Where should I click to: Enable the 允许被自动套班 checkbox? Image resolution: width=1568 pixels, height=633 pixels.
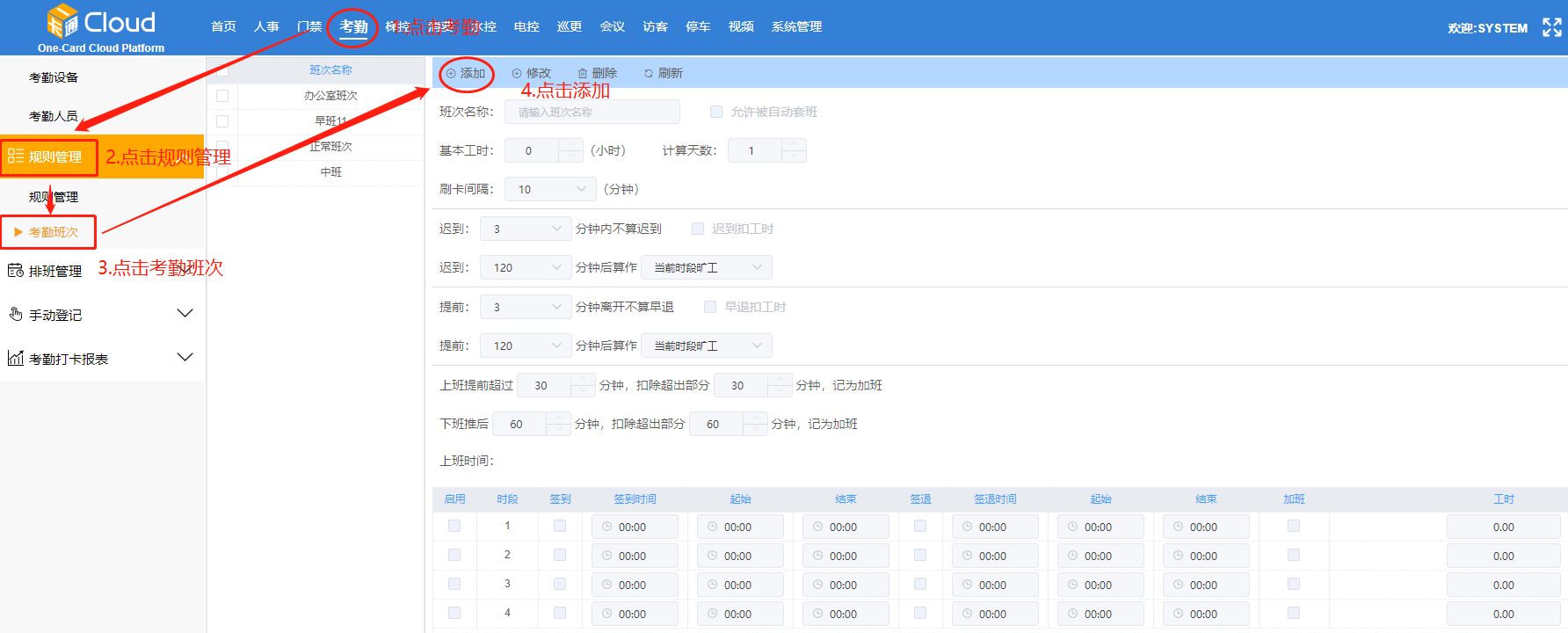pos(716,112)
